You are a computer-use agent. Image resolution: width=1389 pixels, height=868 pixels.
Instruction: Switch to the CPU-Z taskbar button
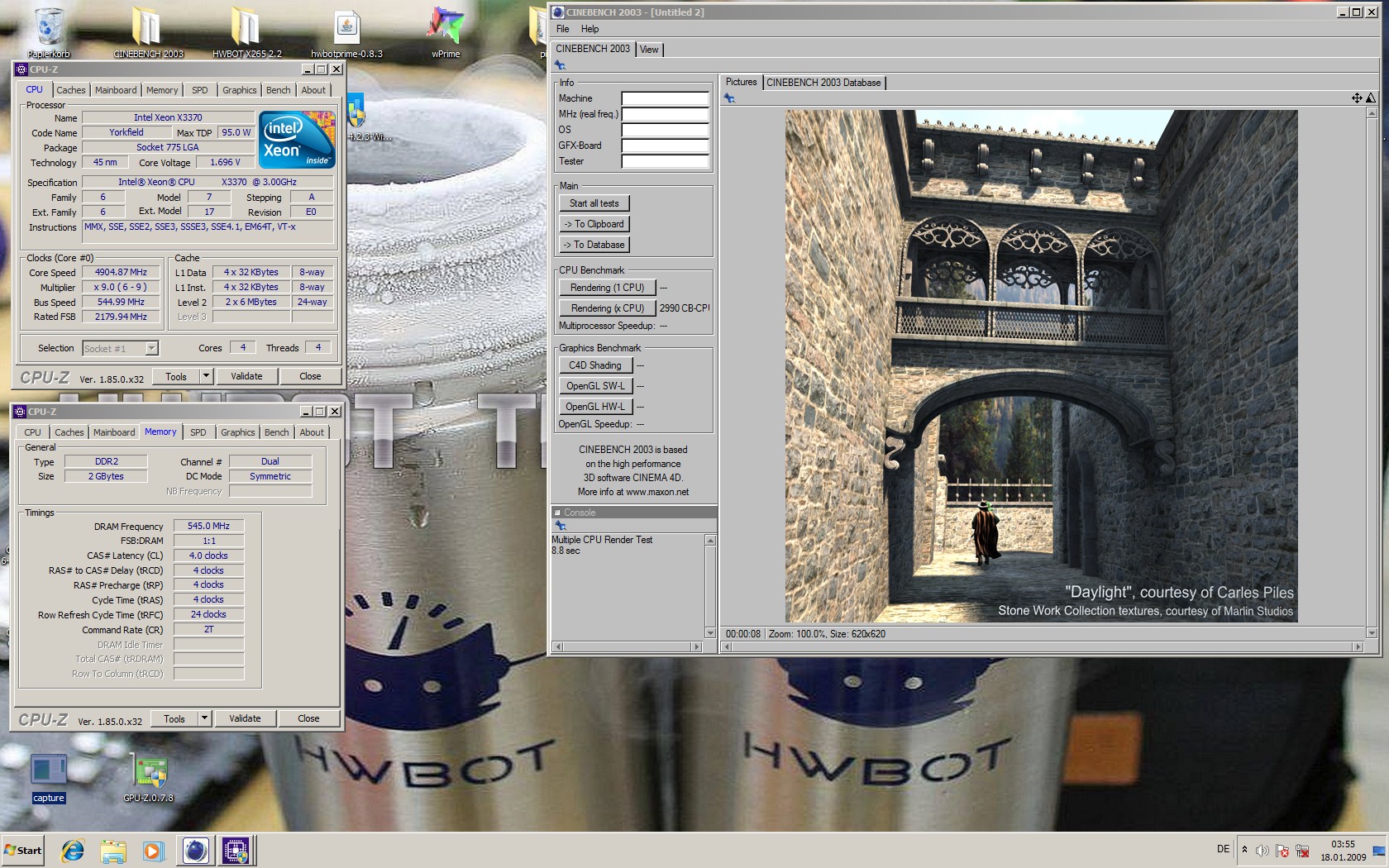tap(236, 850)
